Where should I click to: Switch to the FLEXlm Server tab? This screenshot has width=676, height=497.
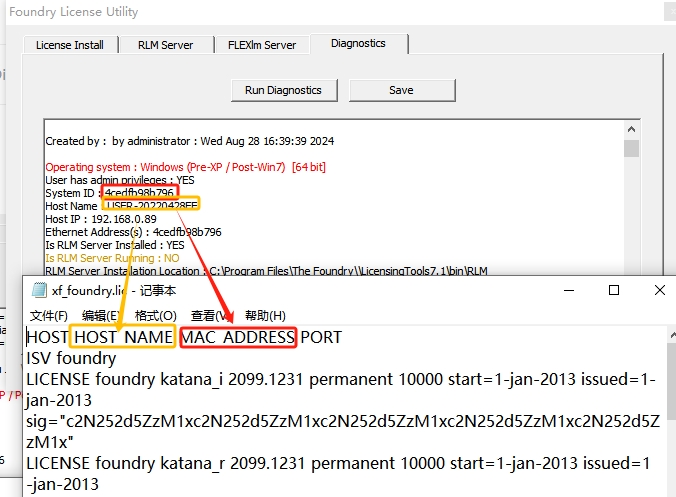click(x=262, y=45)
